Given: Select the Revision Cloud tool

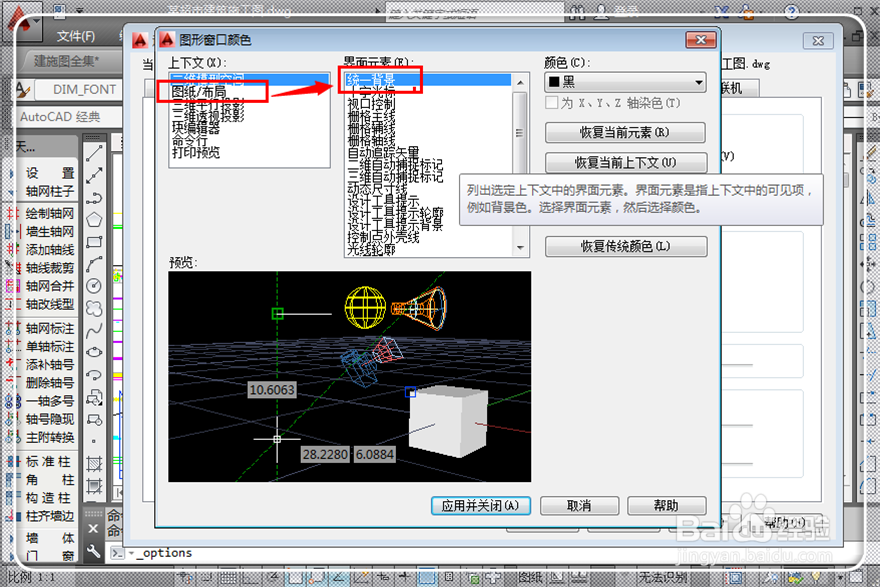Looking at the screenshot, I should tap(94, 308).
